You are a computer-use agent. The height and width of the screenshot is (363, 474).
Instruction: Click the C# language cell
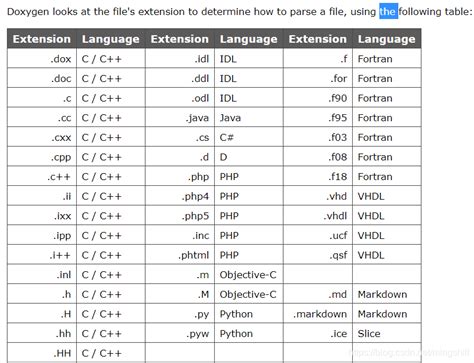[x=249, y=137]
